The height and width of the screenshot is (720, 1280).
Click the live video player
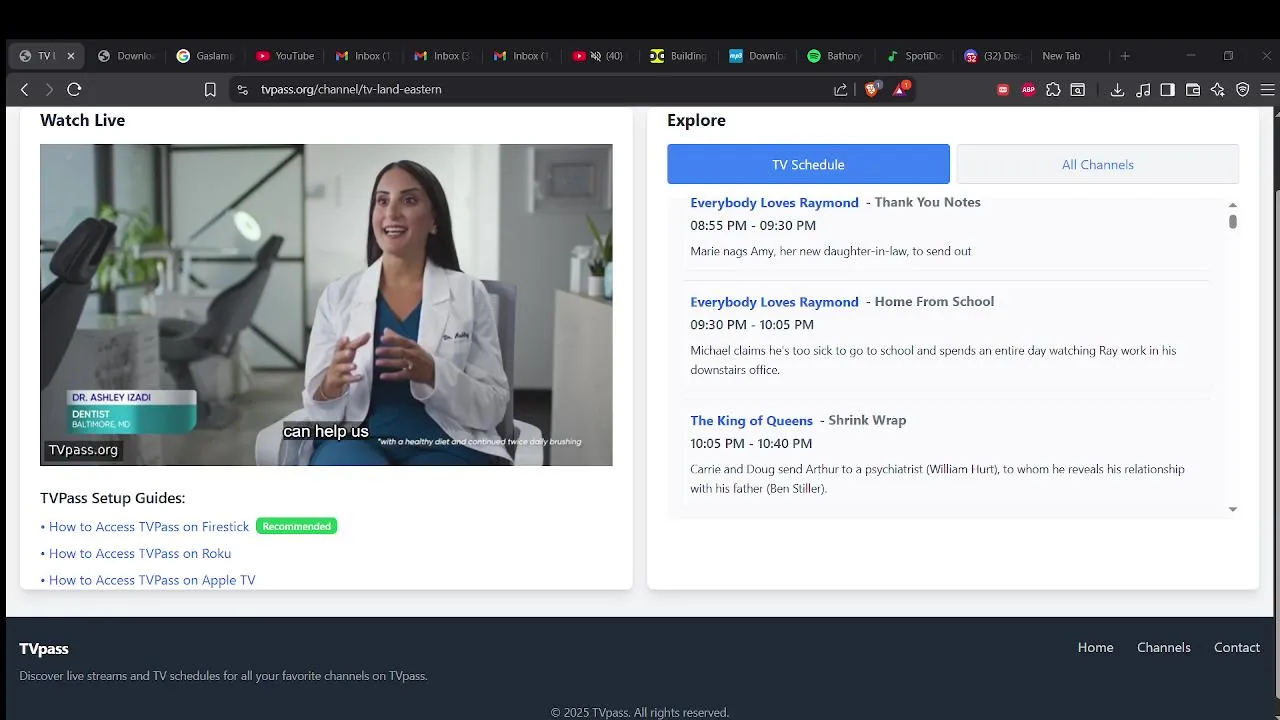click(326, 305)
